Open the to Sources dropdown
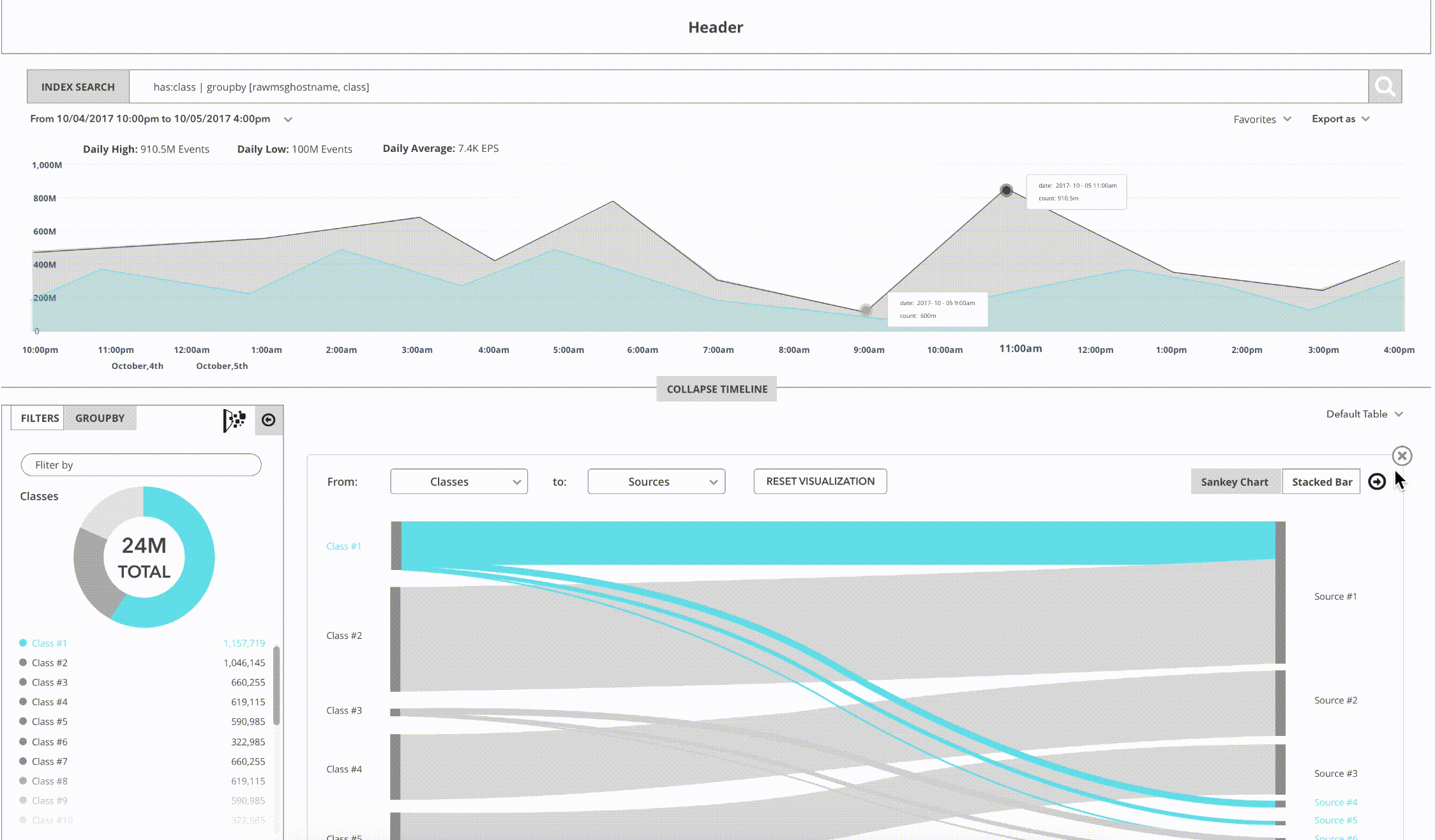 656,481
